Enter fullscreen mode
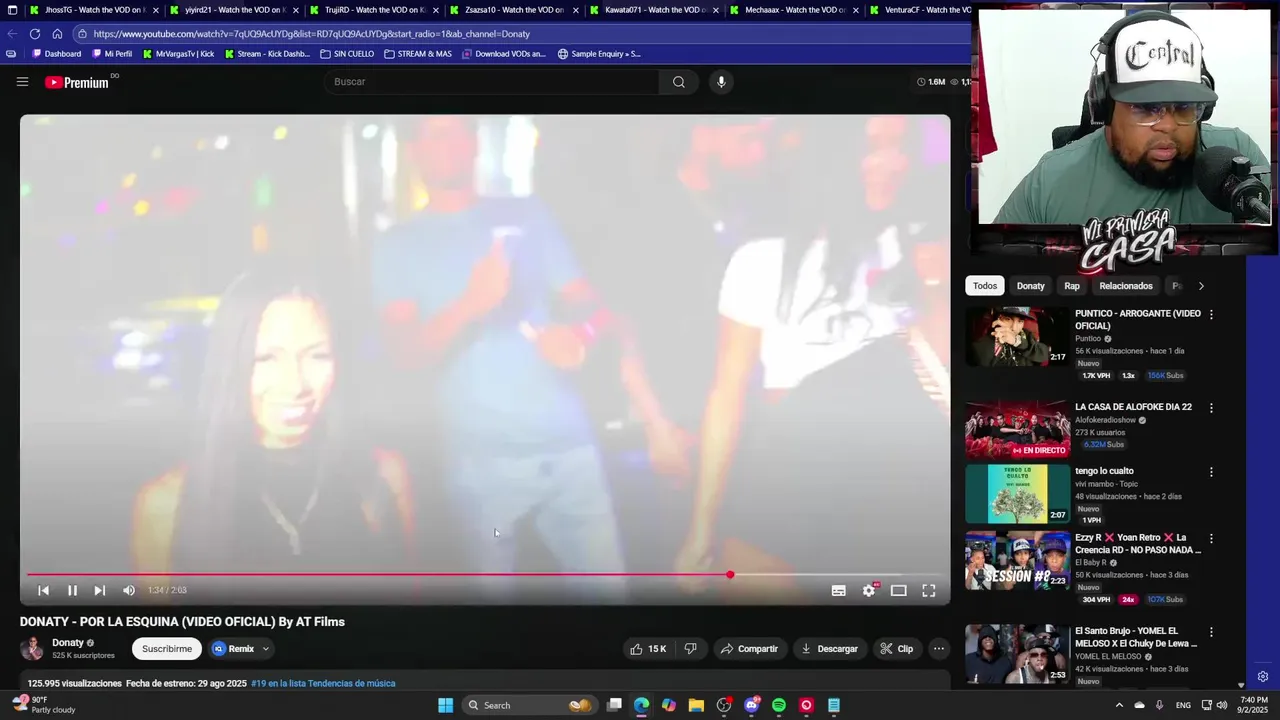Viewport: 1280px width, 720px height. (x=929, y=590)
